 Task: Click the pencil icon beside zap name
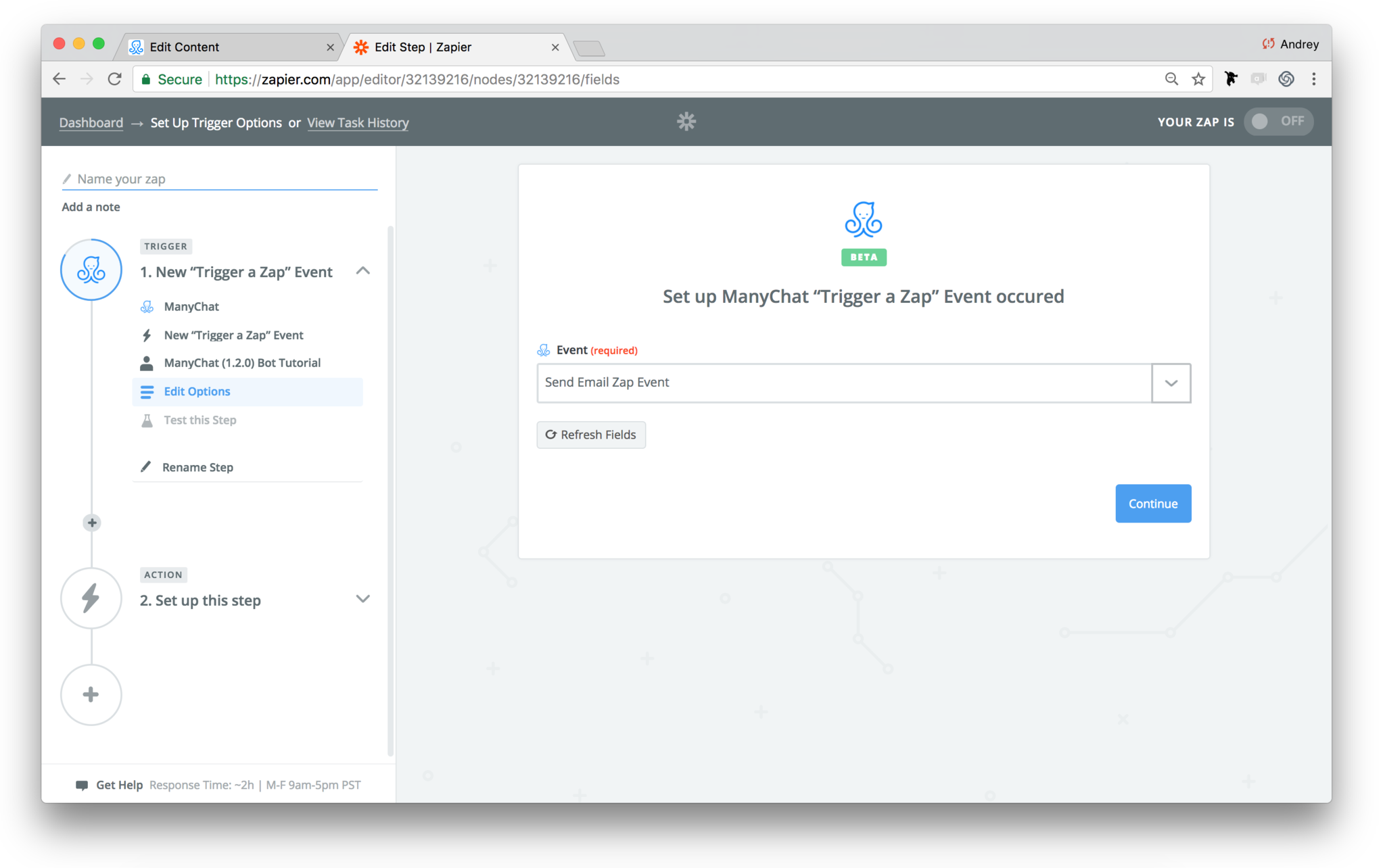click(67, 179)
